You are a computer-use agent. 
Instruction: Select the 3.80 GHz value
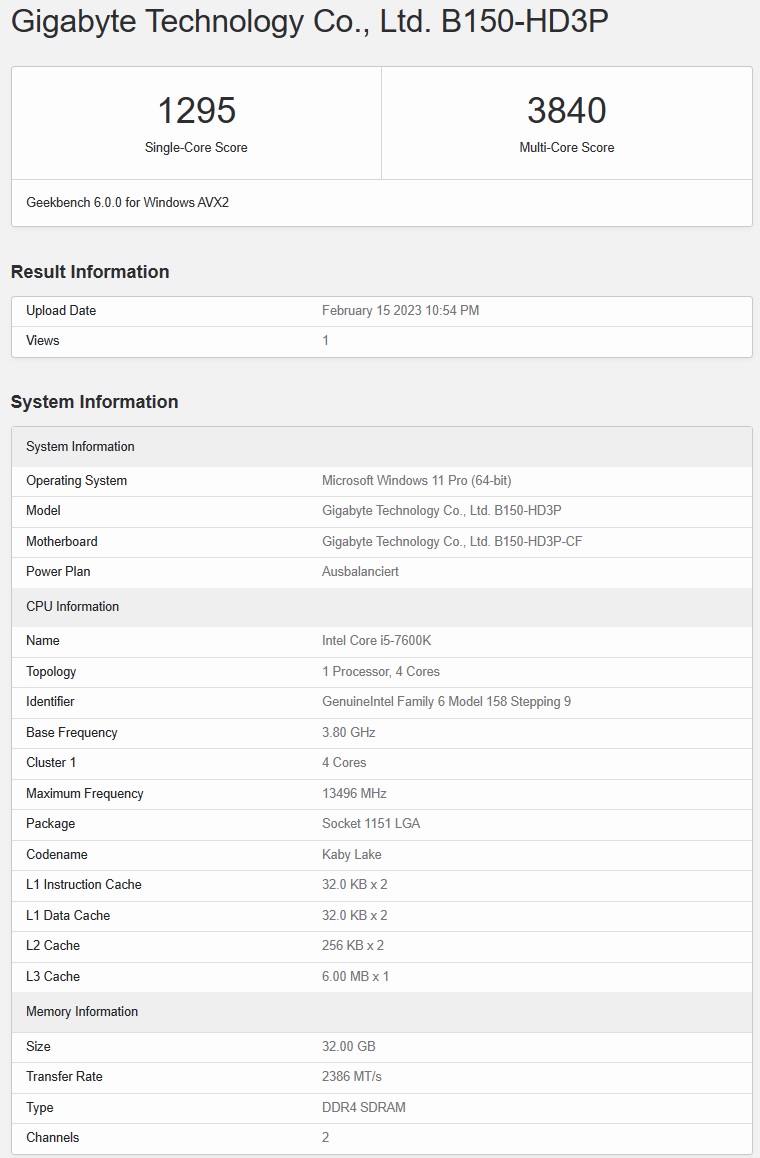pyautogui.click(x=349, y=733)
